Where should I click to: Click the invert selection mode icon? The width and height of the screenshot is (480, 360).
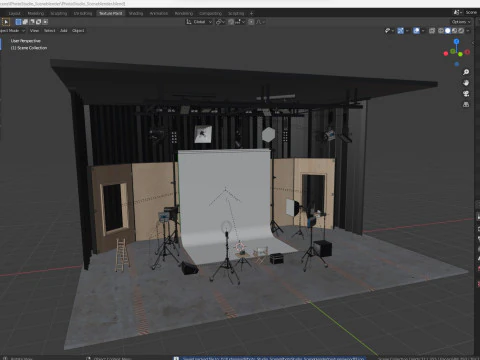click(x=39, y=22)
